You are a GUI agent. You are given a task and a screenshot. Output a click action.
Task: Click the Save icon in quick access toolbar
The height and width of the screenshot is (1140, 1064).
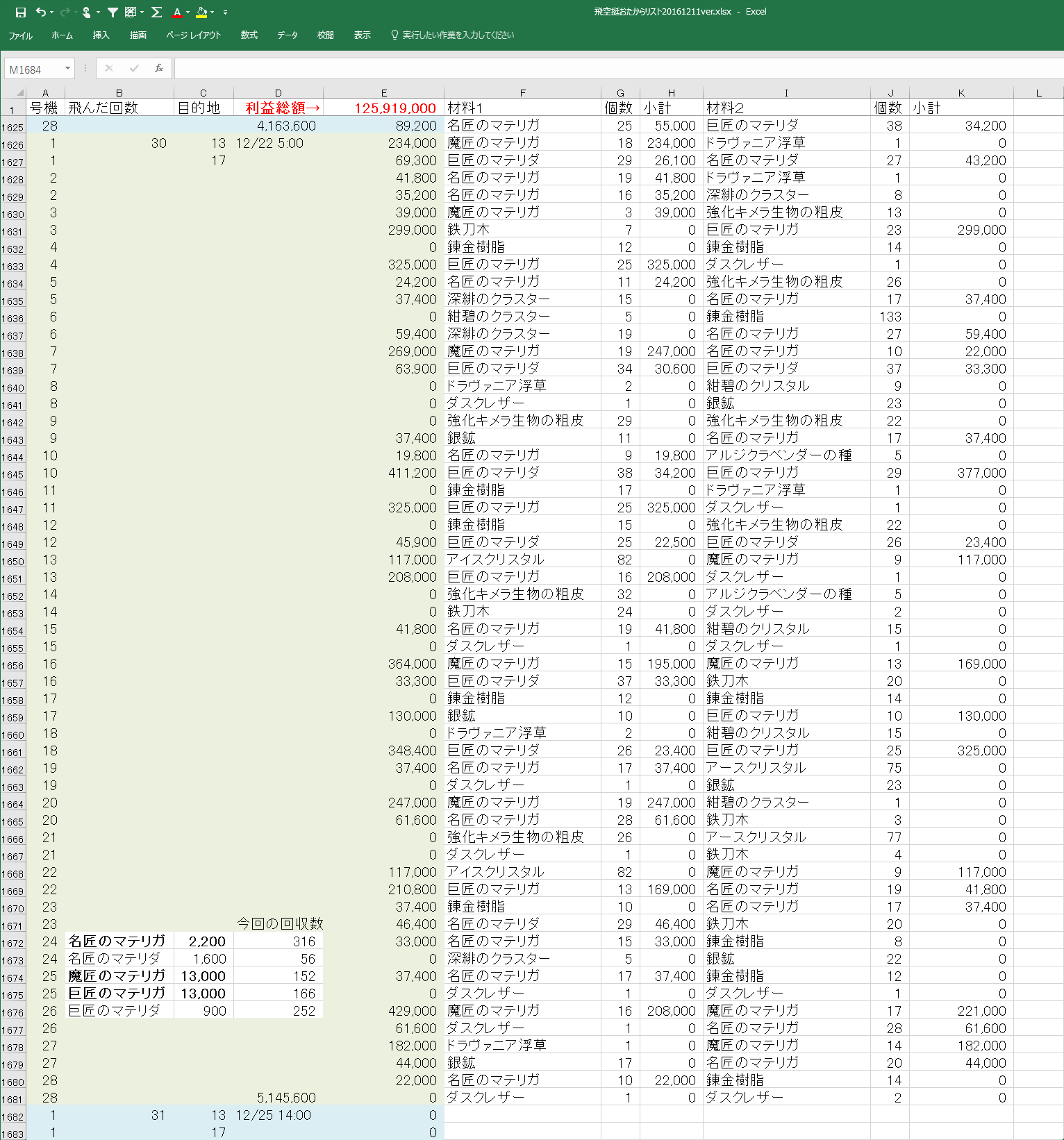point(20,12)
